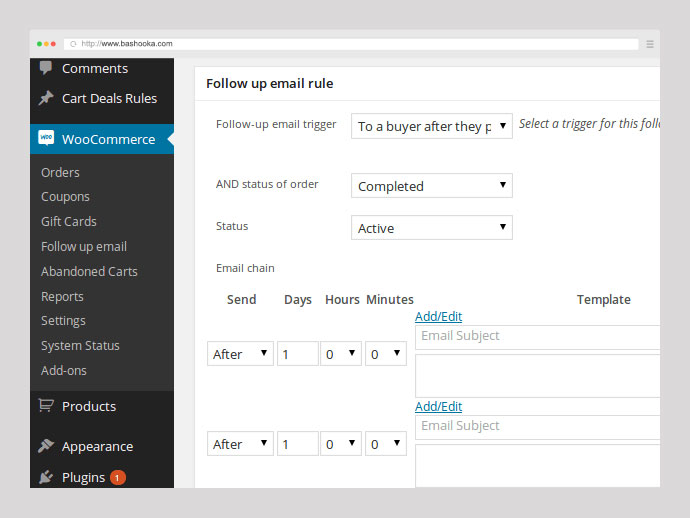Click the green window control dot
Image resolution: width=690 pixels, height=518 pixels.
[x=40, y=44]
